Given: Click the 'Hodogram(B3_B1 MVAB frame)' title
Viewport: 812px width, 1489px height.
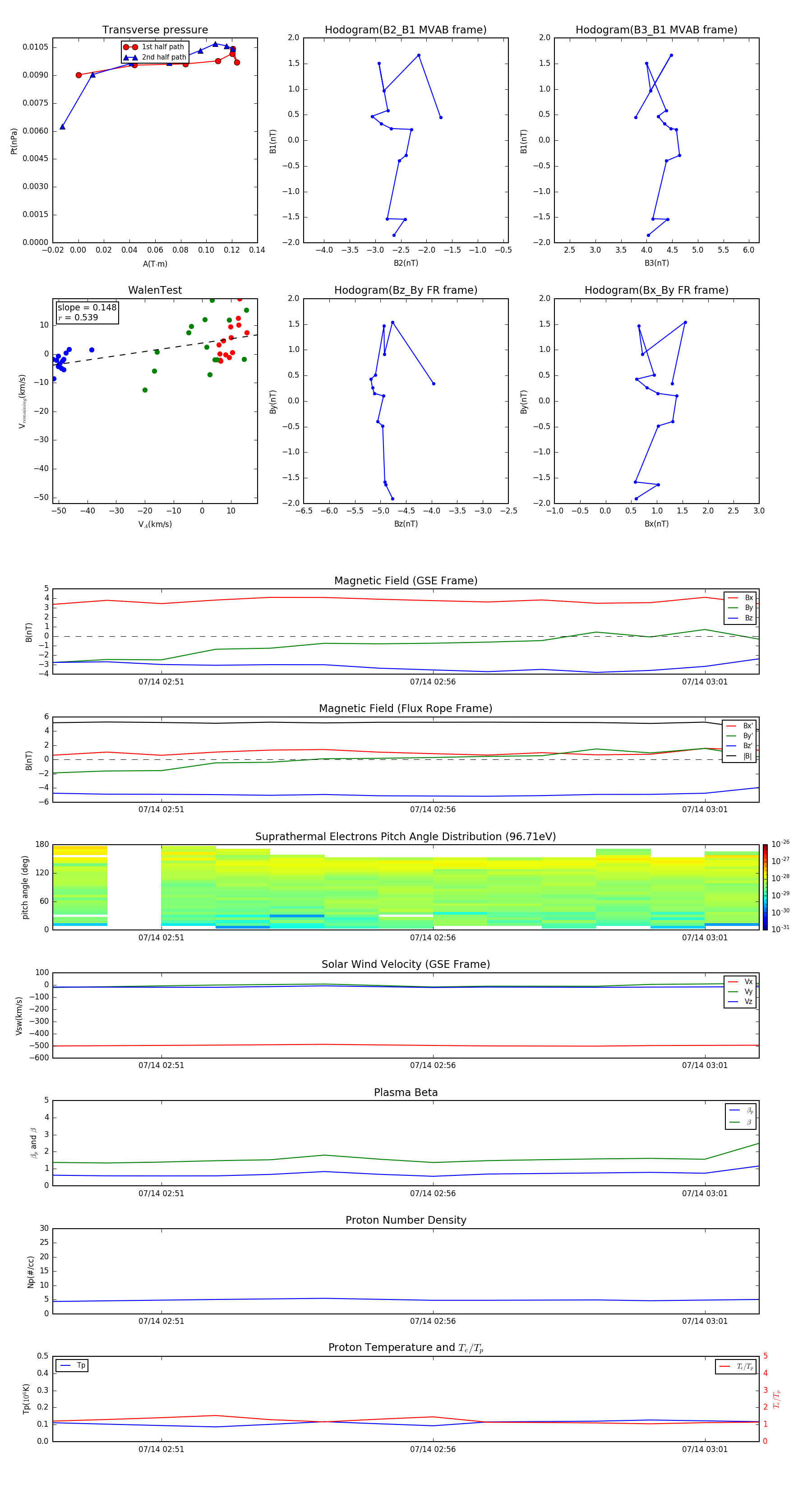Looking at the screenshot, I should [656, 30].
